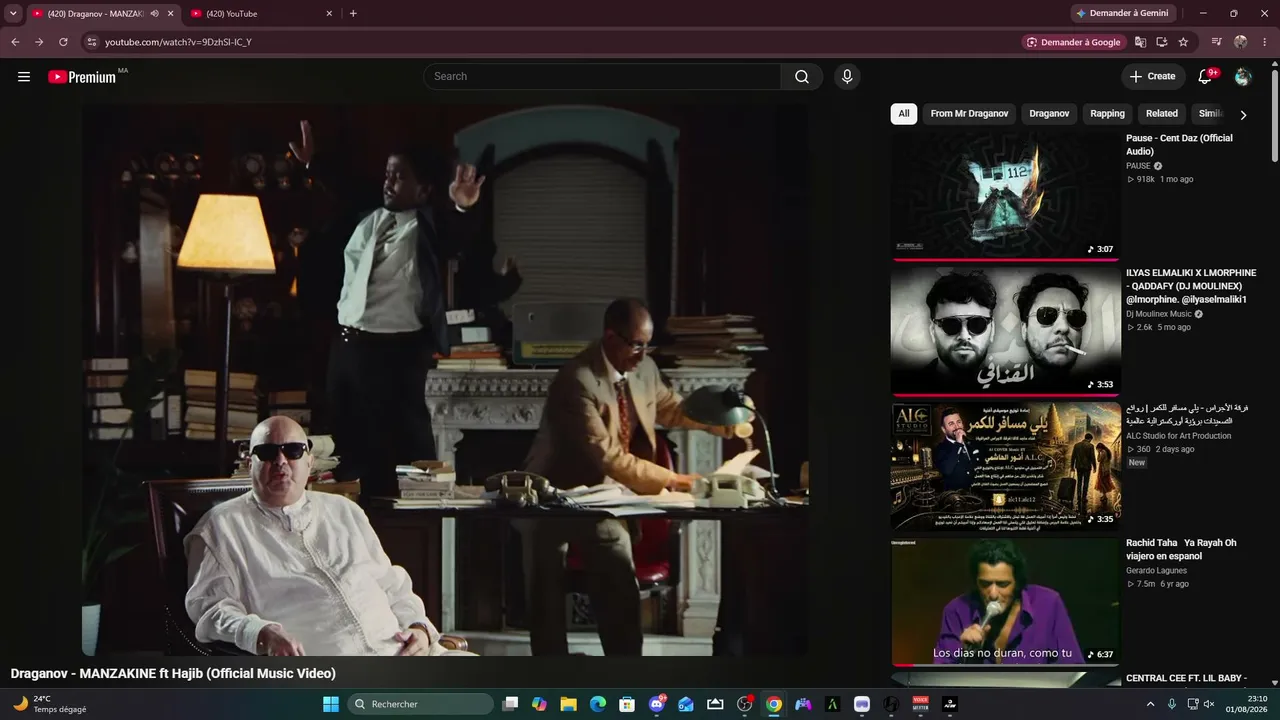
Task: Select the Rapping filter chip
Action: click(x=1107, y=114)
